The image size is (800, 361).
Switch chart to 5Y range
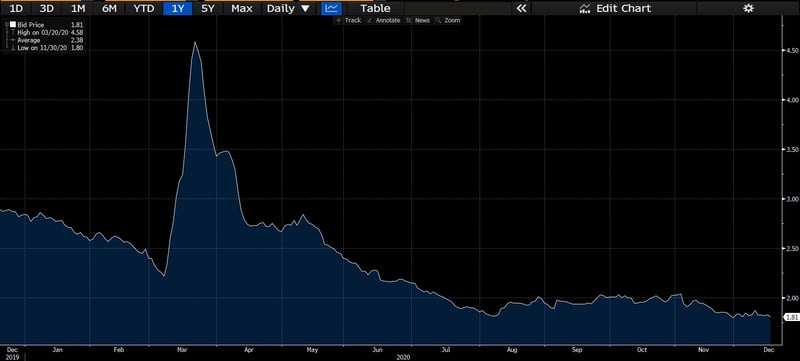click(x=208, y=8)
